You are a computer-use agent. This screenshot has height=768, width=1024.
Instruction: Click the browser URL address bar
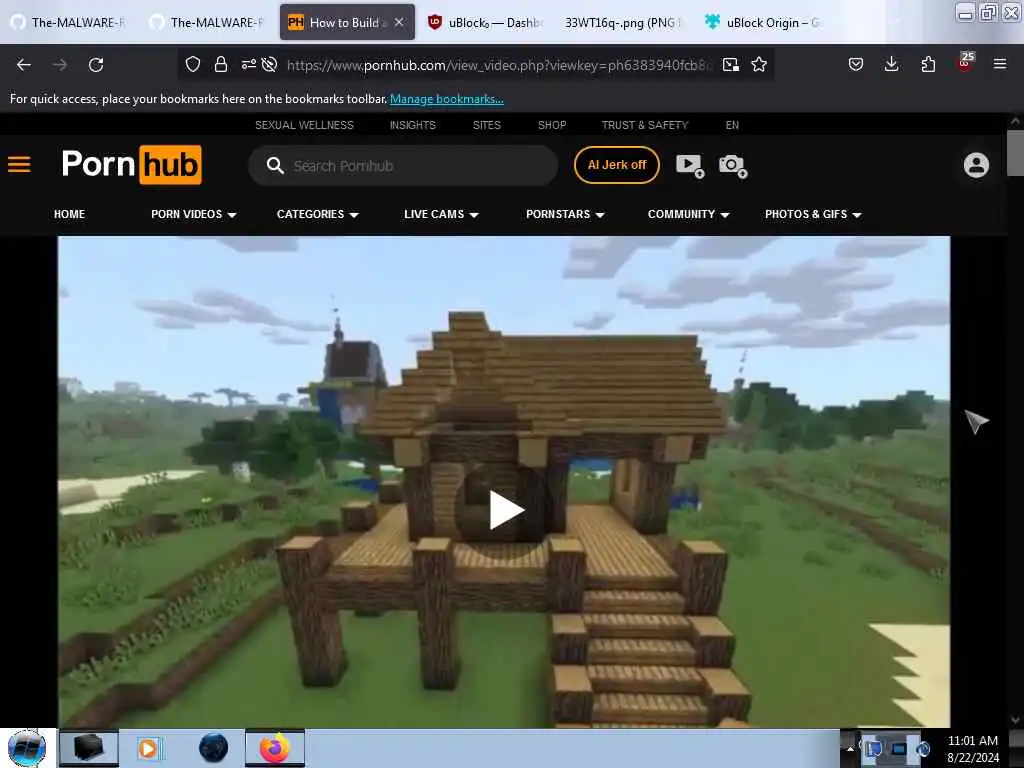pyautogui.click(x=500, y=65)
